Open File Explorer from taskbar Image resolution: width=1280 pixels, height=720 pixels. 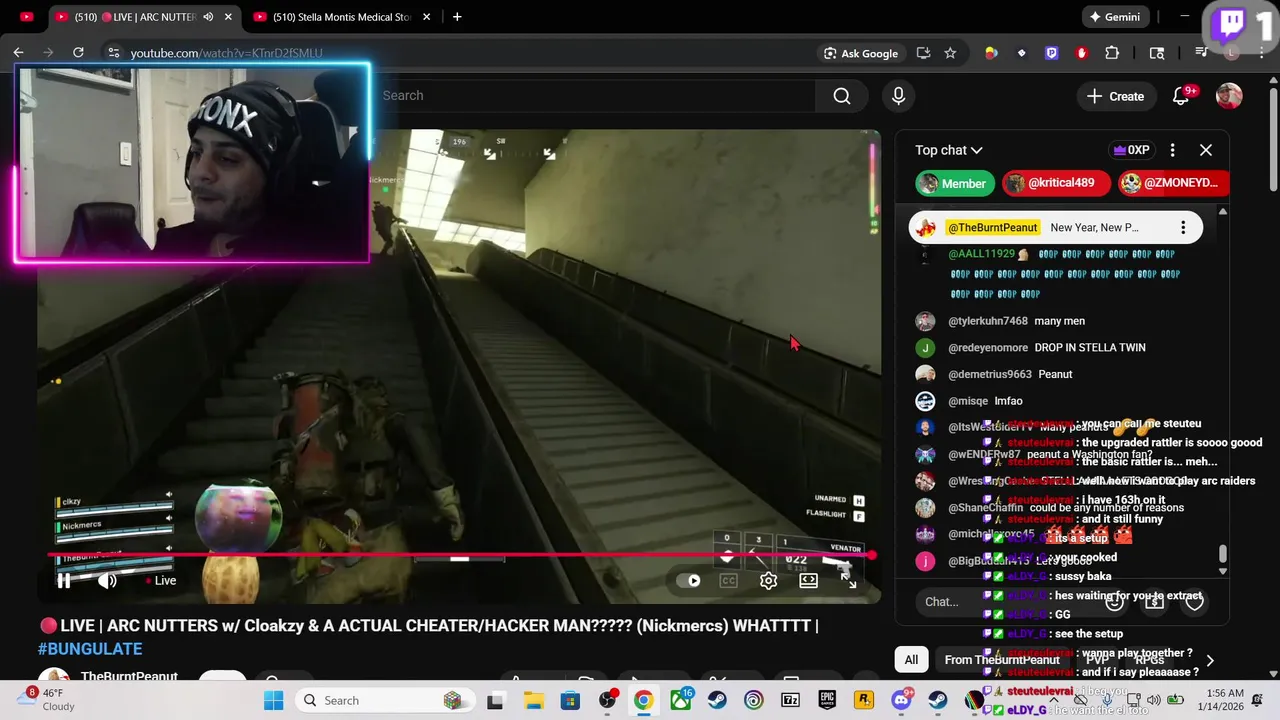coord(532,700)
